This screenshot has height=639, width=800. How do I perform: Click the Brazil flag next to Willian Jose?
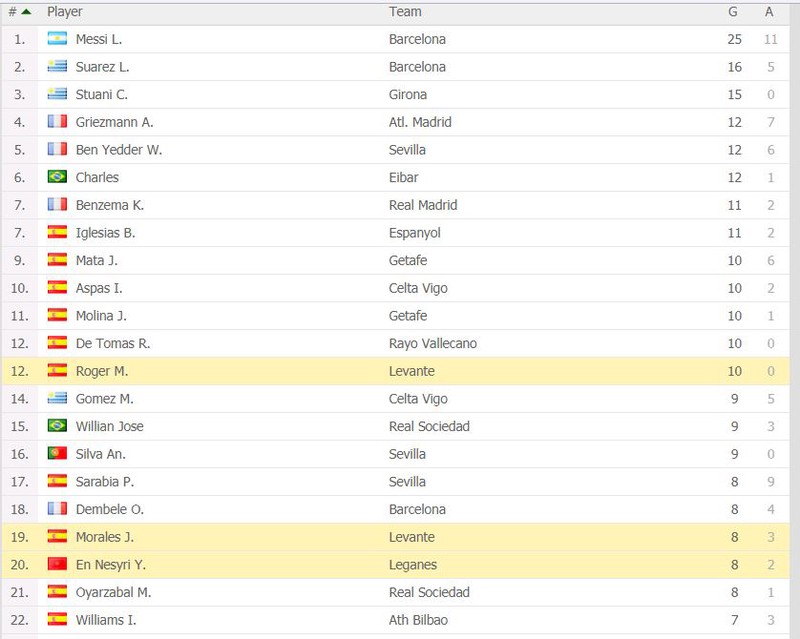57,426
